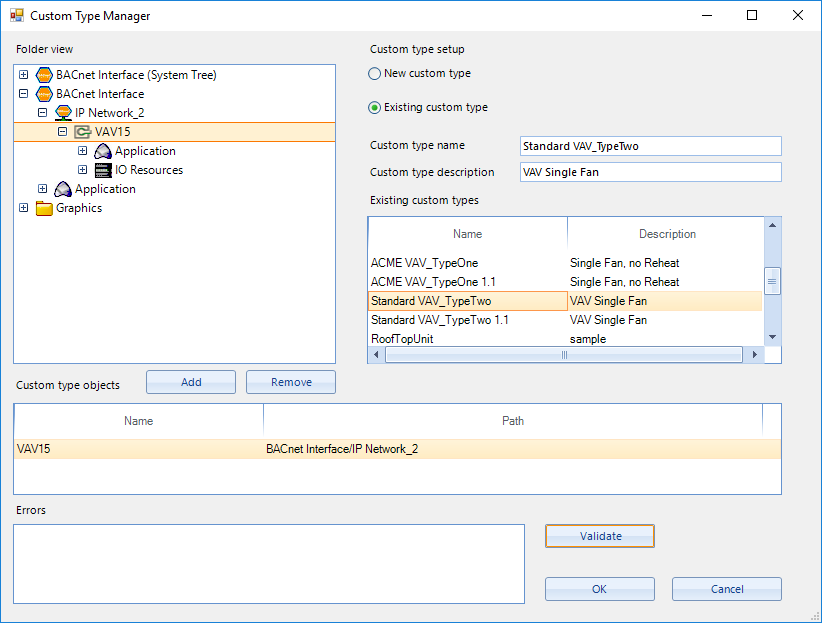
Task: Click the Application icon beside the Graphics folder's sibling under BACnet Interface
Action: click(63, 189)
